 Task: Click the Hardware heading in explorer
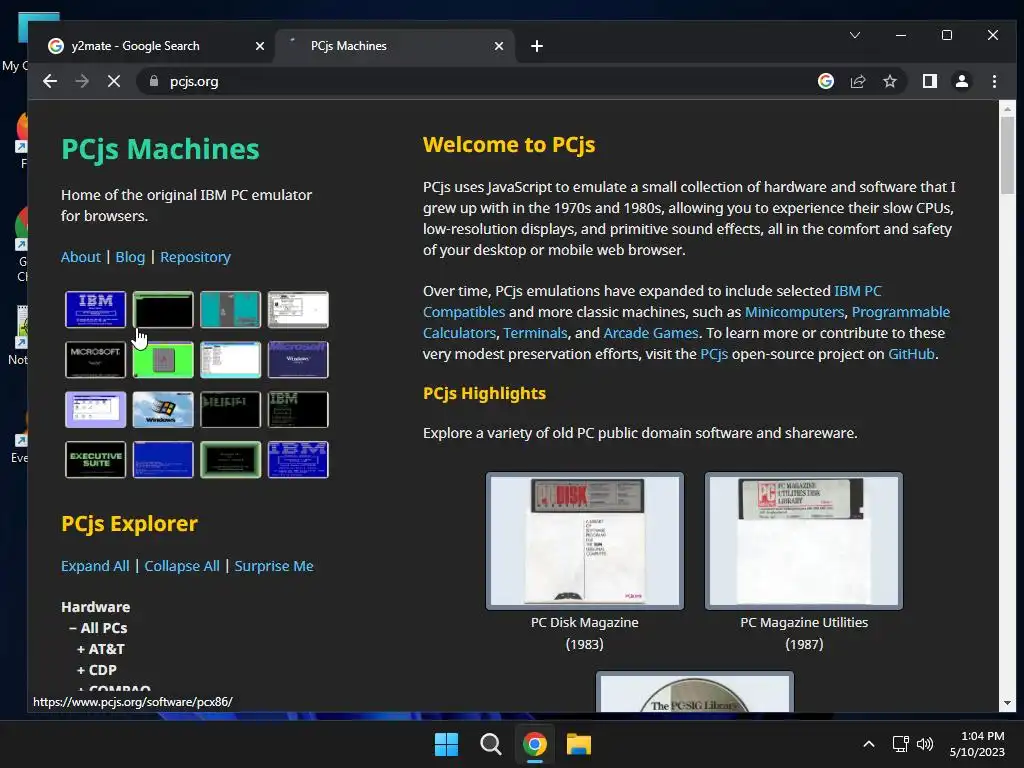coord(95,607)
